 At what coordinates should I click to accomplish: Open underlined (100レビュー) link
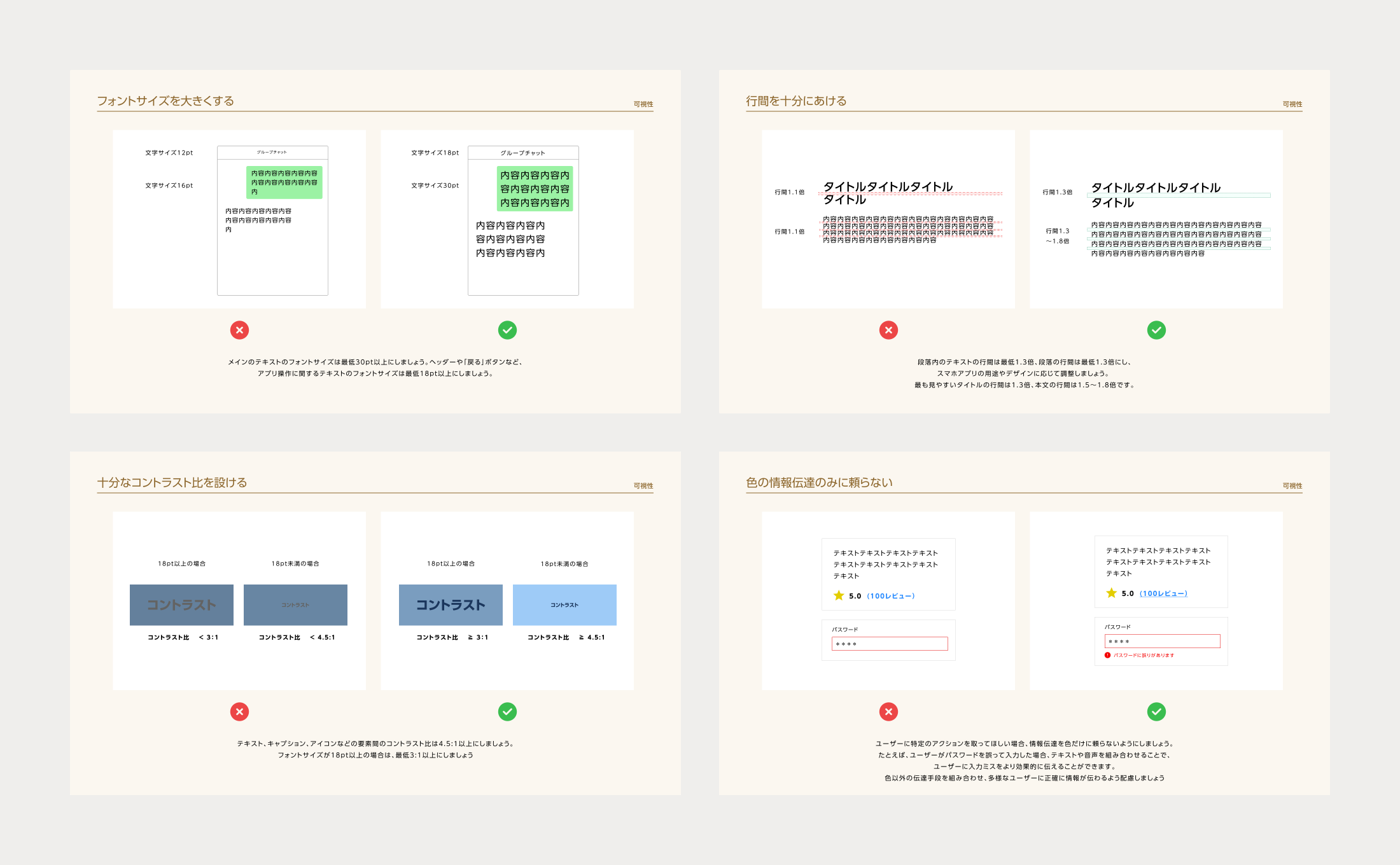click(x=1163, y=593)
